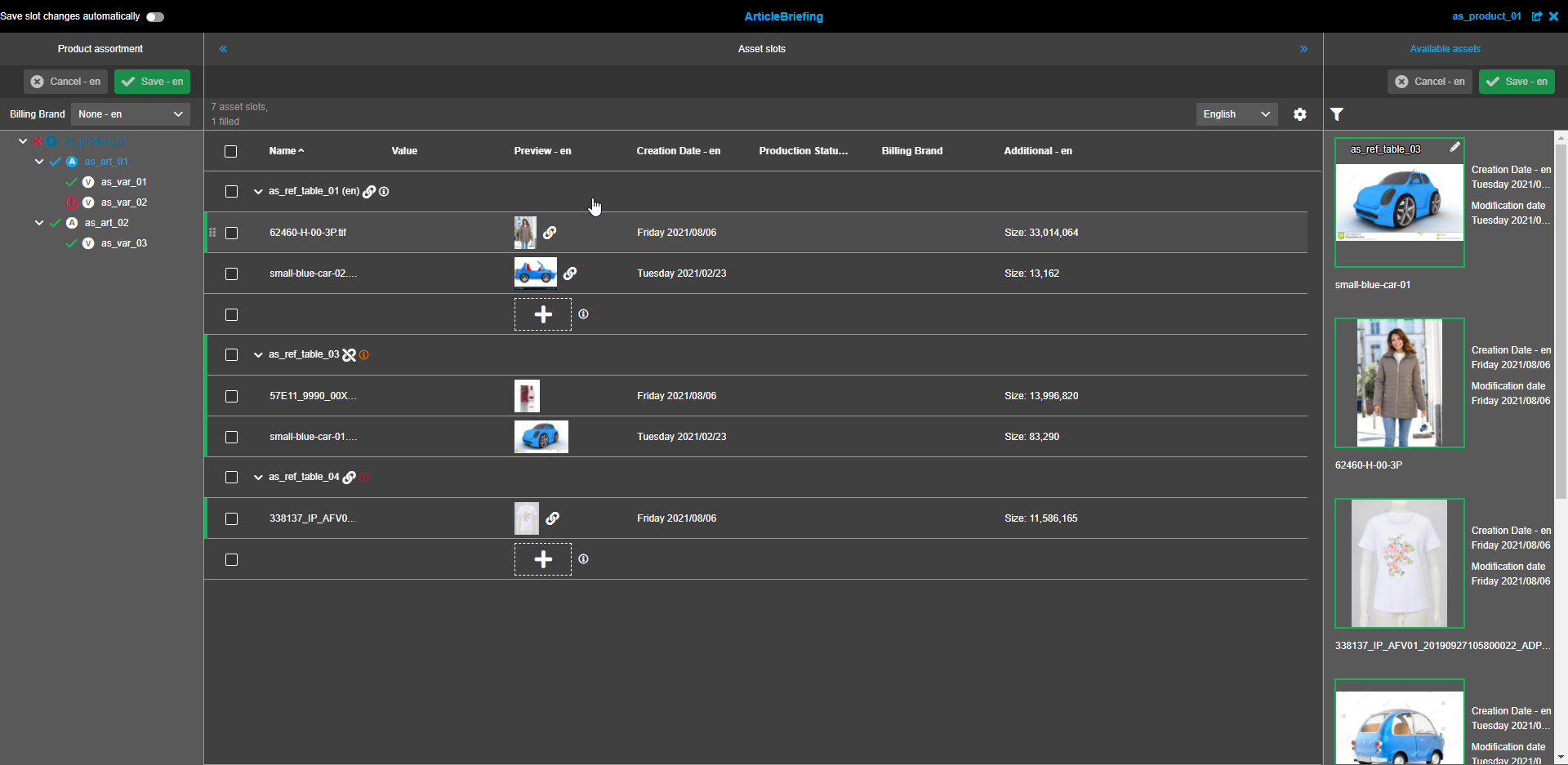Enable the 'Save slot changes automatically' toggle
1568x765 pixels.
154,16
